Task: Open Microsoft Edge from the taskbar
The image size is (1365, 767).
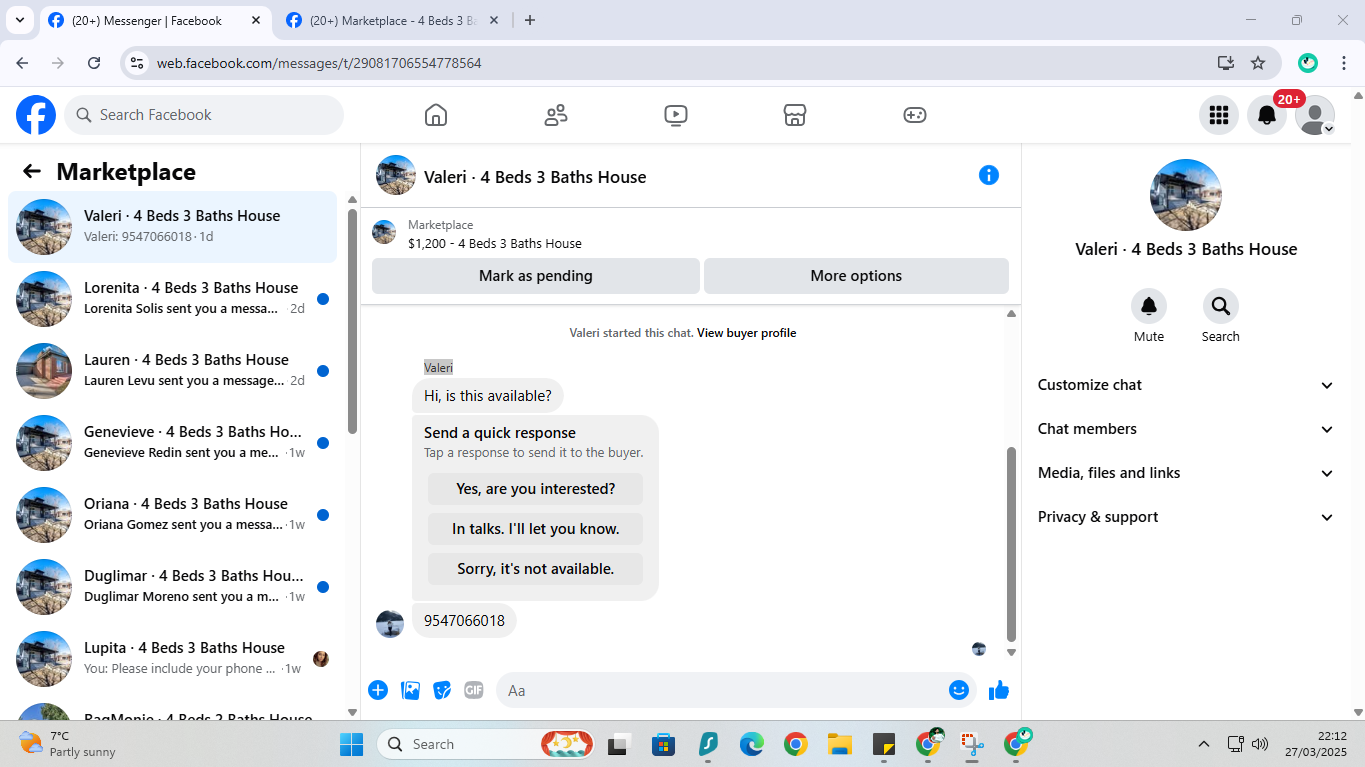Action: 752,744
